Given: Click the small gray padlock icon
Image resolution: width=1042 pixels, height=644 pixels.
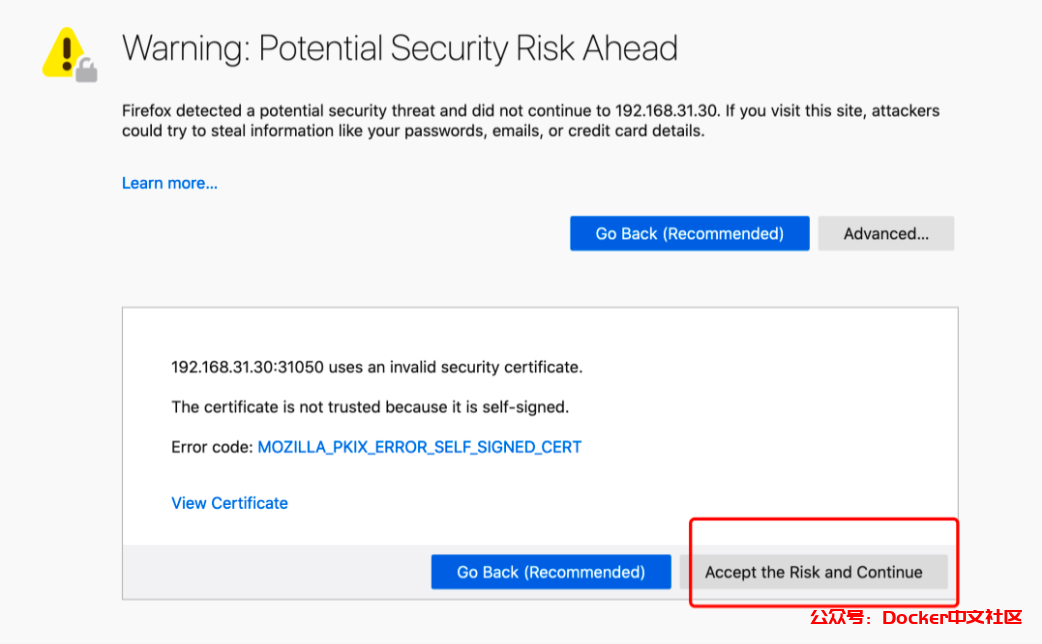Looking at the screenshot, I should tap(87, 71).
